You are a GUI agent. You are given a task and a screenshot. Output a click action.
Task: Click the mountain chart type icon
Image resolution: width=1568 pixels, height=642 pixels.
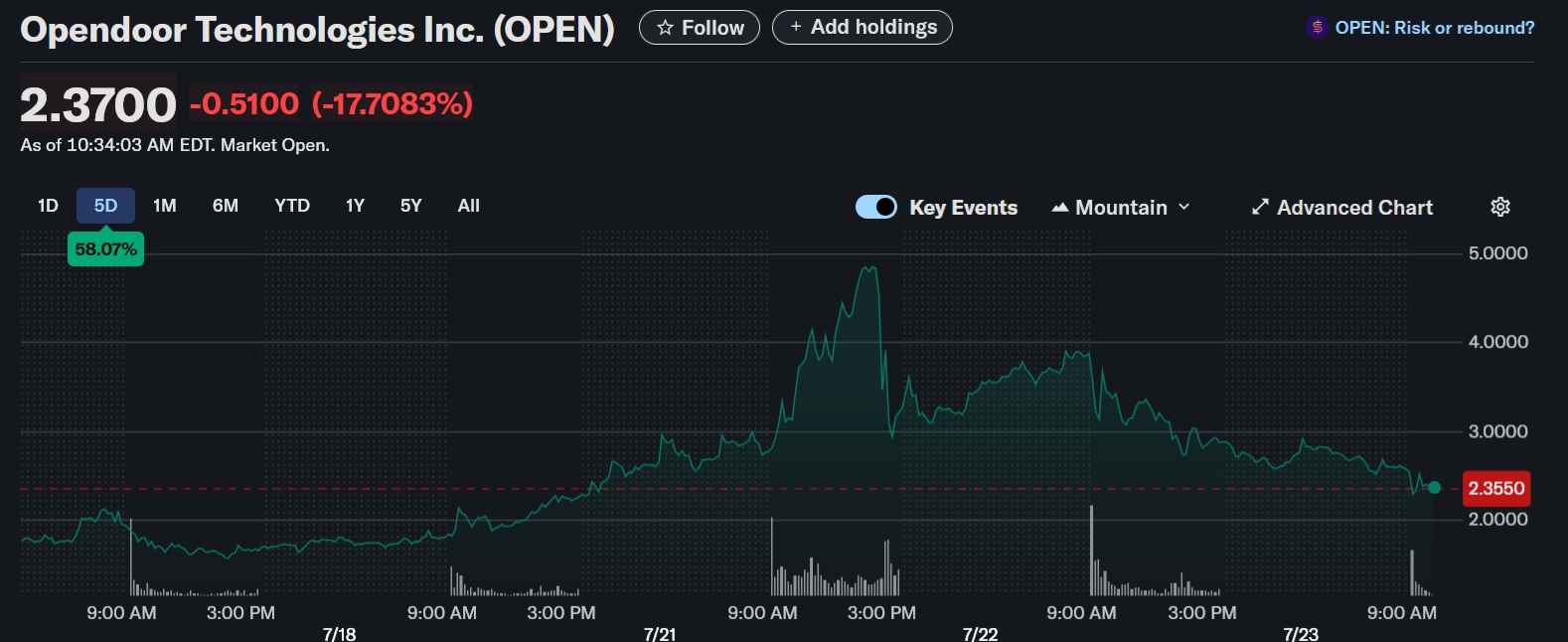point(1060,208)
